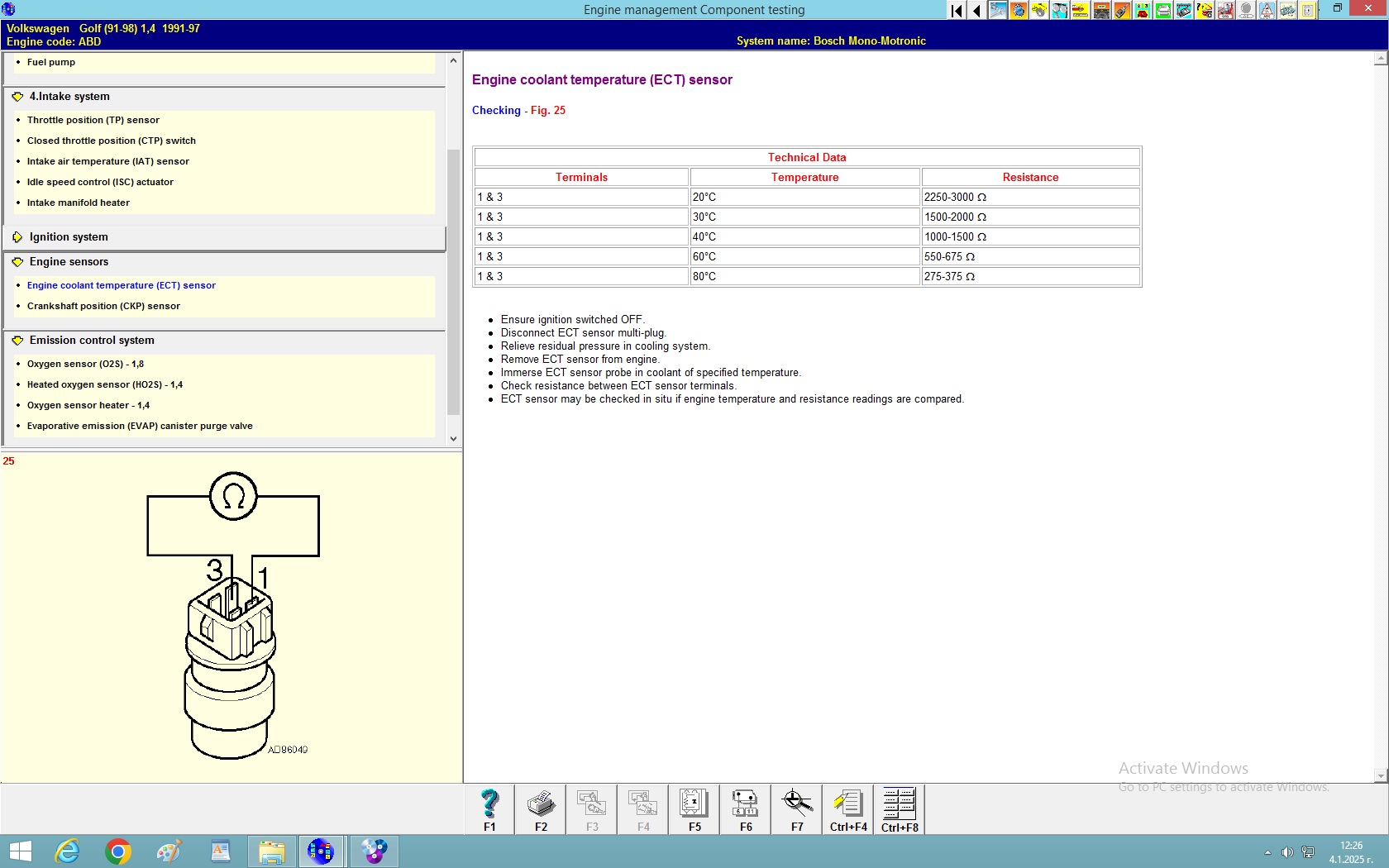The height and width of the screenshot is (868, 1389).
Task: Click the F1 help question mark button
Action: pos(489,809)
